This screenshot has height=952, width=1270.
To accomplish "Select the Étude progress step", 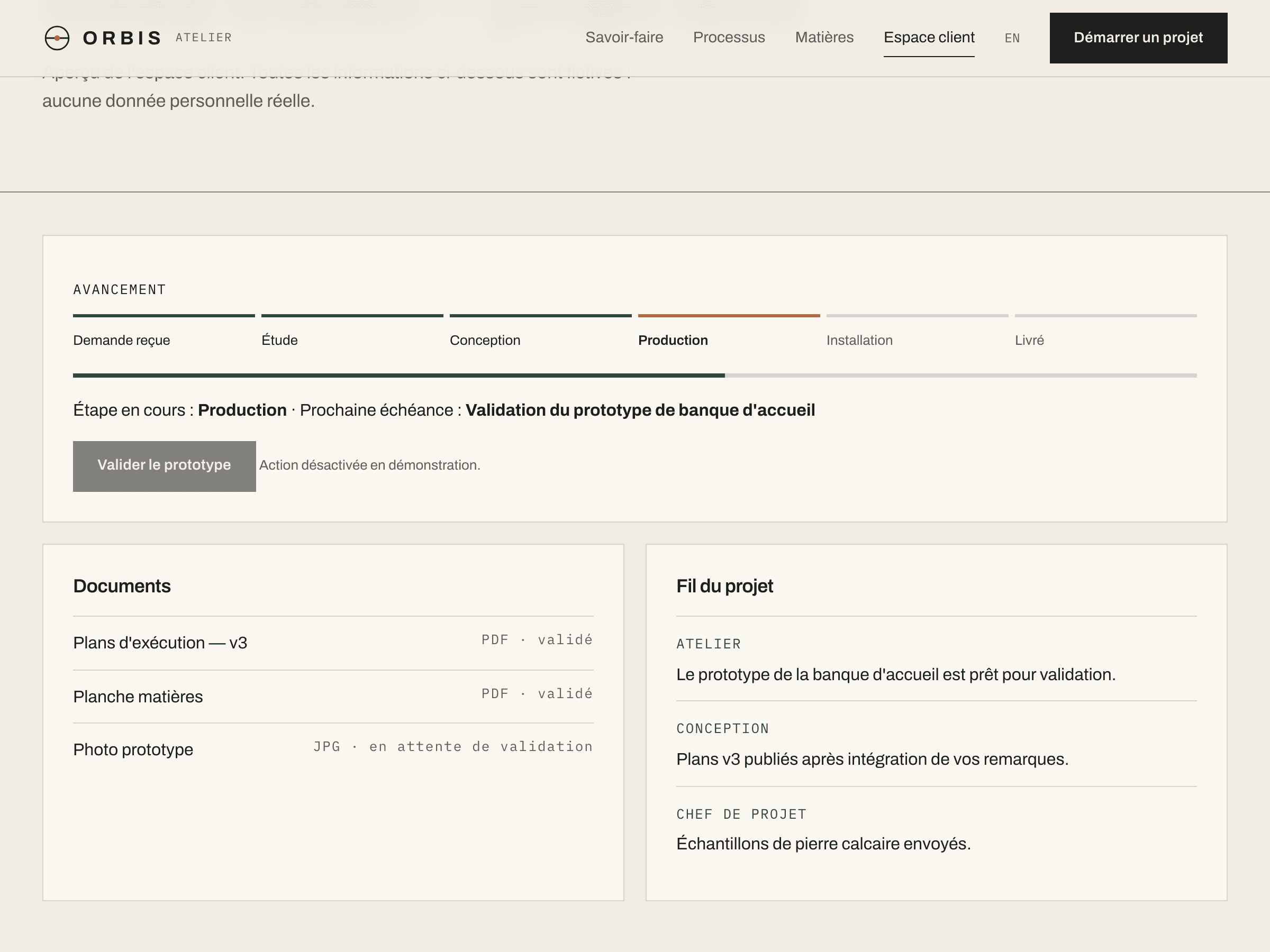I will pos(352,331).
